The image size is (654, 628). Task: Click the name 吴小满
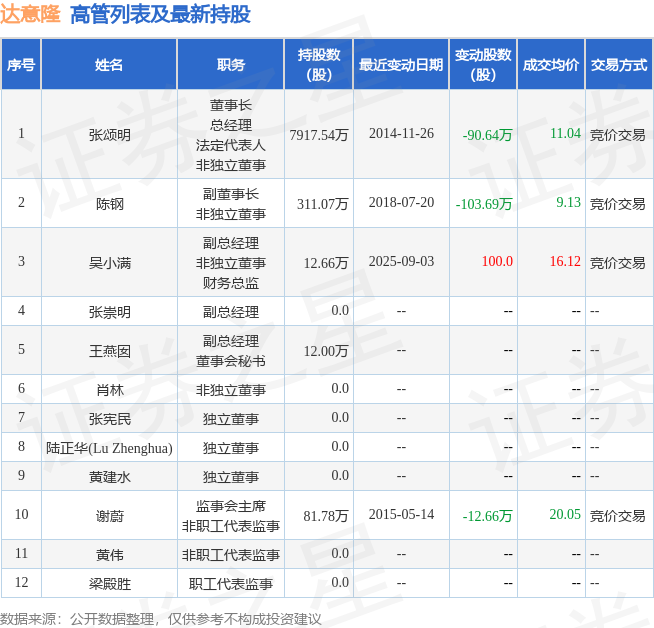pyautogui.click(x=110, y=263)
